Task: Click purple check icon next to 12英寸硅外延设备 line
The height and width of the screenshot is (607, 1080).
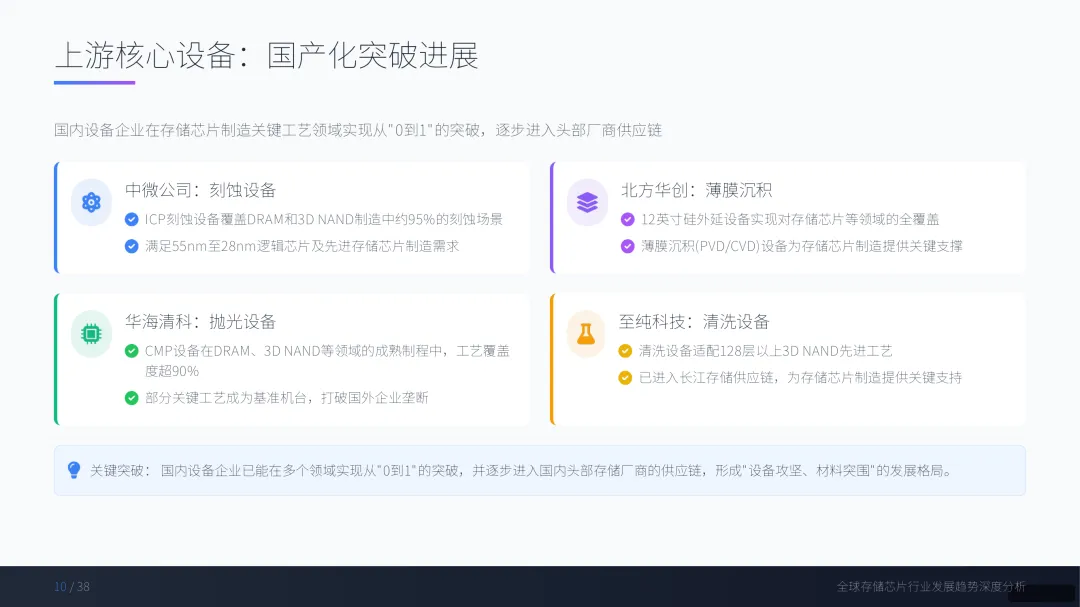Action: pos(627,219)
